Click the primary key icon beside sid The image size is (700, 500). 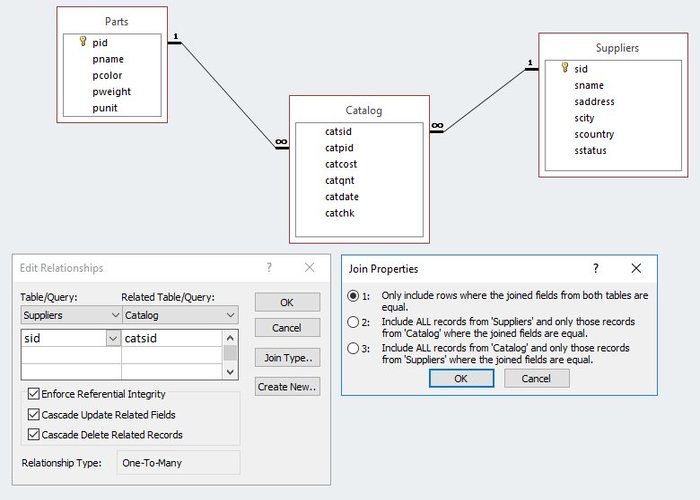click(x=565, y=69)
